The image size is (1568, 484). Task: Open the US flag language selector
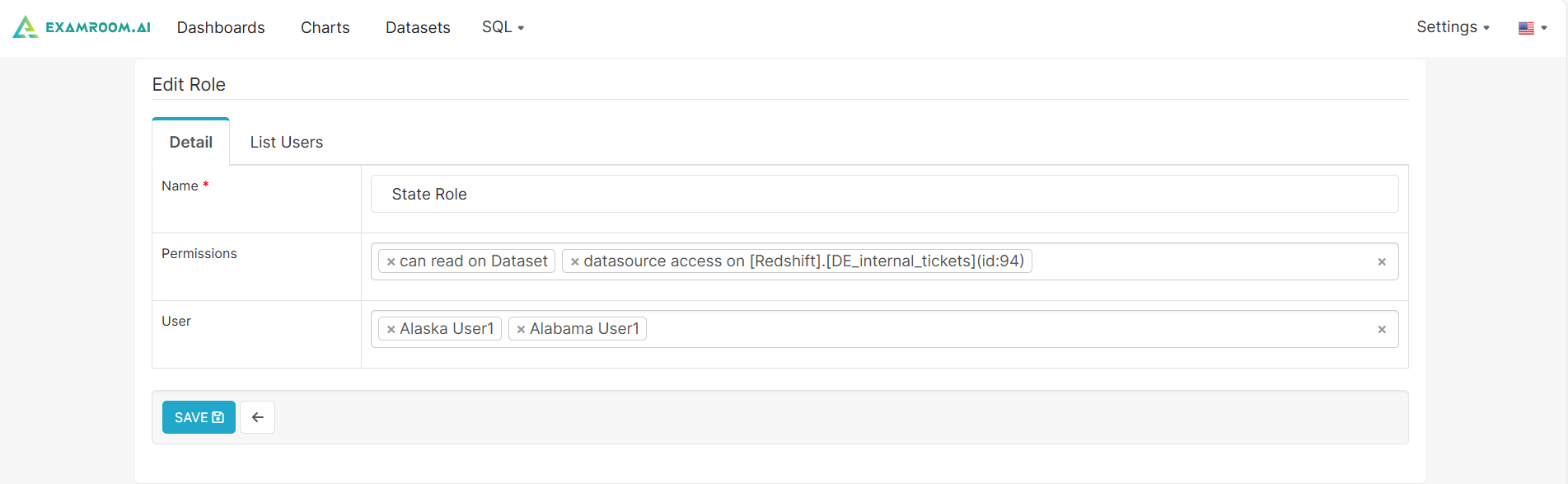click(1532, 27)
